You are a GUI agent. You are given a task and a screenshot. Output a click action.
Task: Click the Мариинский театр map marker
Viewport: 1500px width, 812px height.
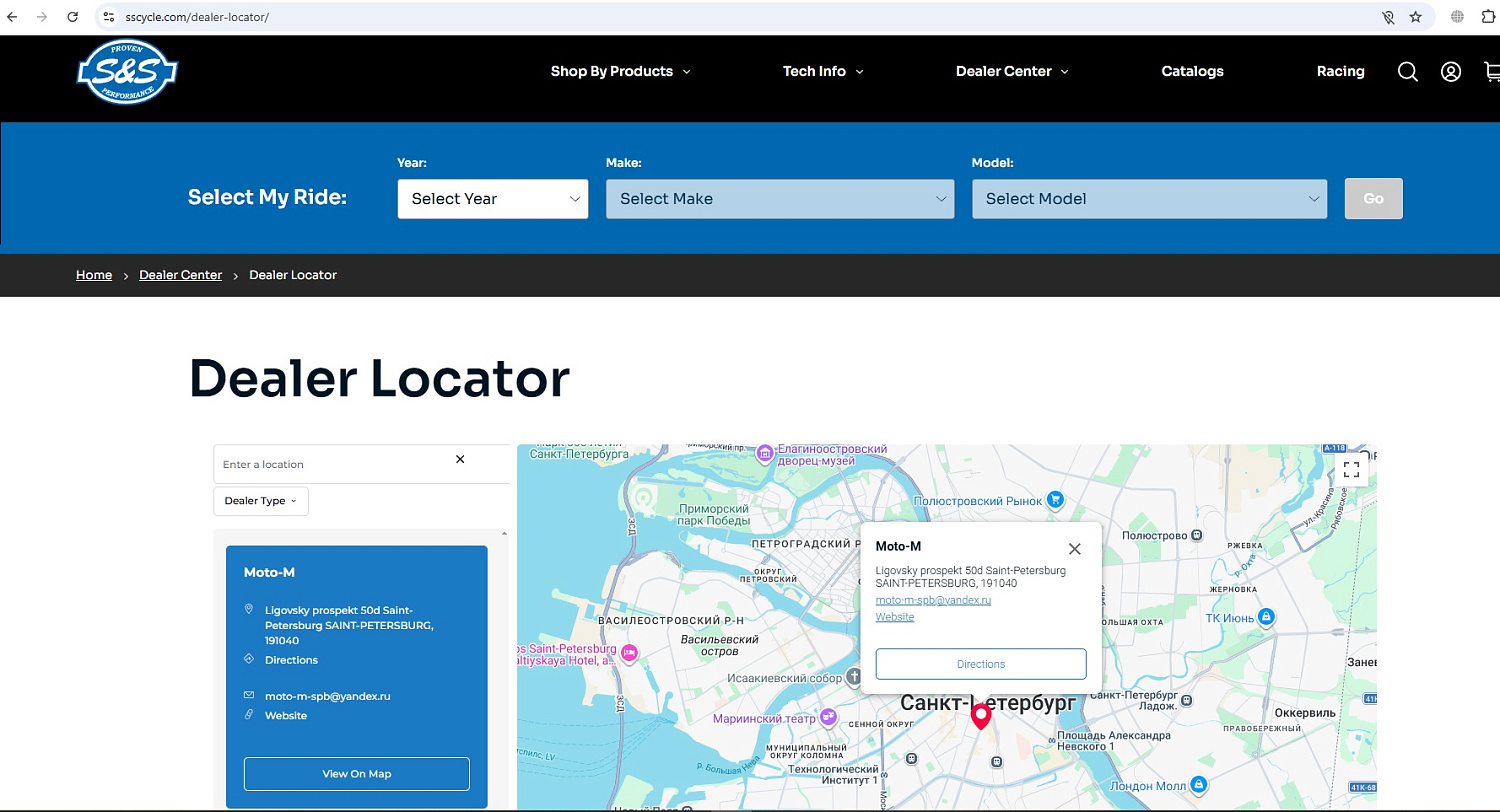(x=827, y=718)
